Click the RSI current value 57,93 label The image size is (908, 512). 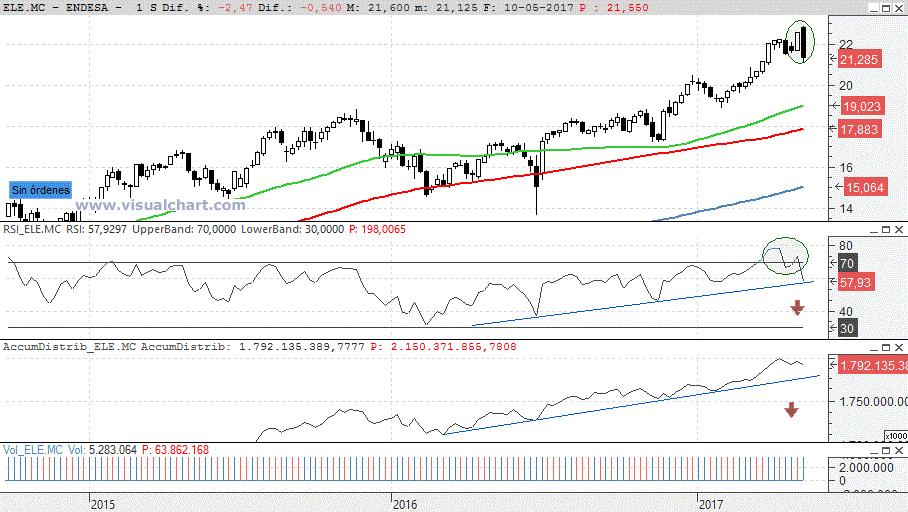[x=856, y=283]
